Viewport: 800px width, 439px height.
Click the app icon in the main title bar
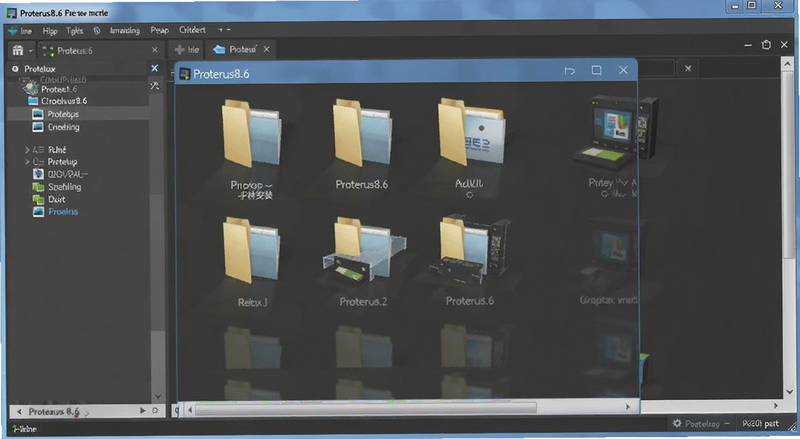(x=12, y=13)
